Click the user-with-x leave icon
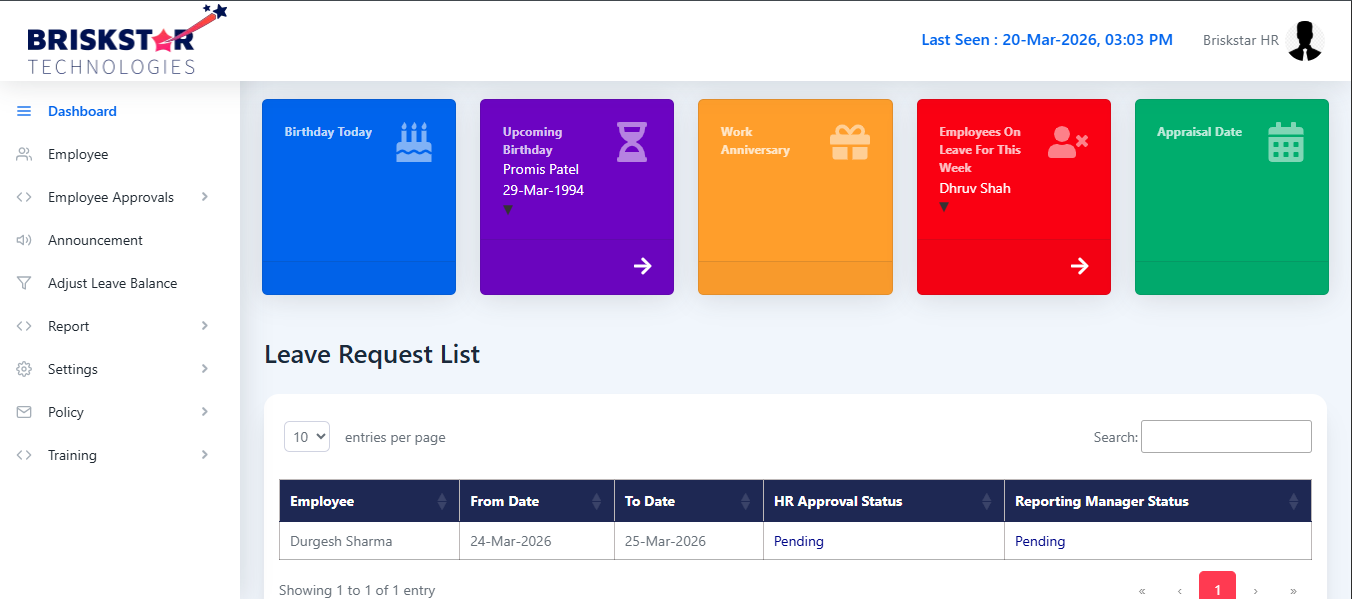 click(x=1067, y=142)
